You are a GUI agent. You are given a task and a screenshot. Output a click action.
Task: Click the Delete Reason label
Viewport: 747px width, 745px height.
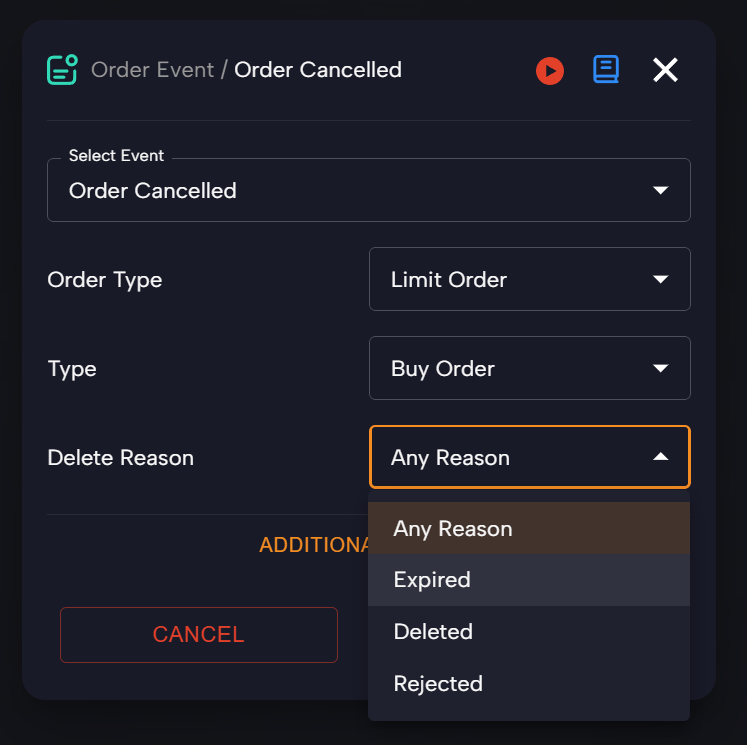[121, 458]
